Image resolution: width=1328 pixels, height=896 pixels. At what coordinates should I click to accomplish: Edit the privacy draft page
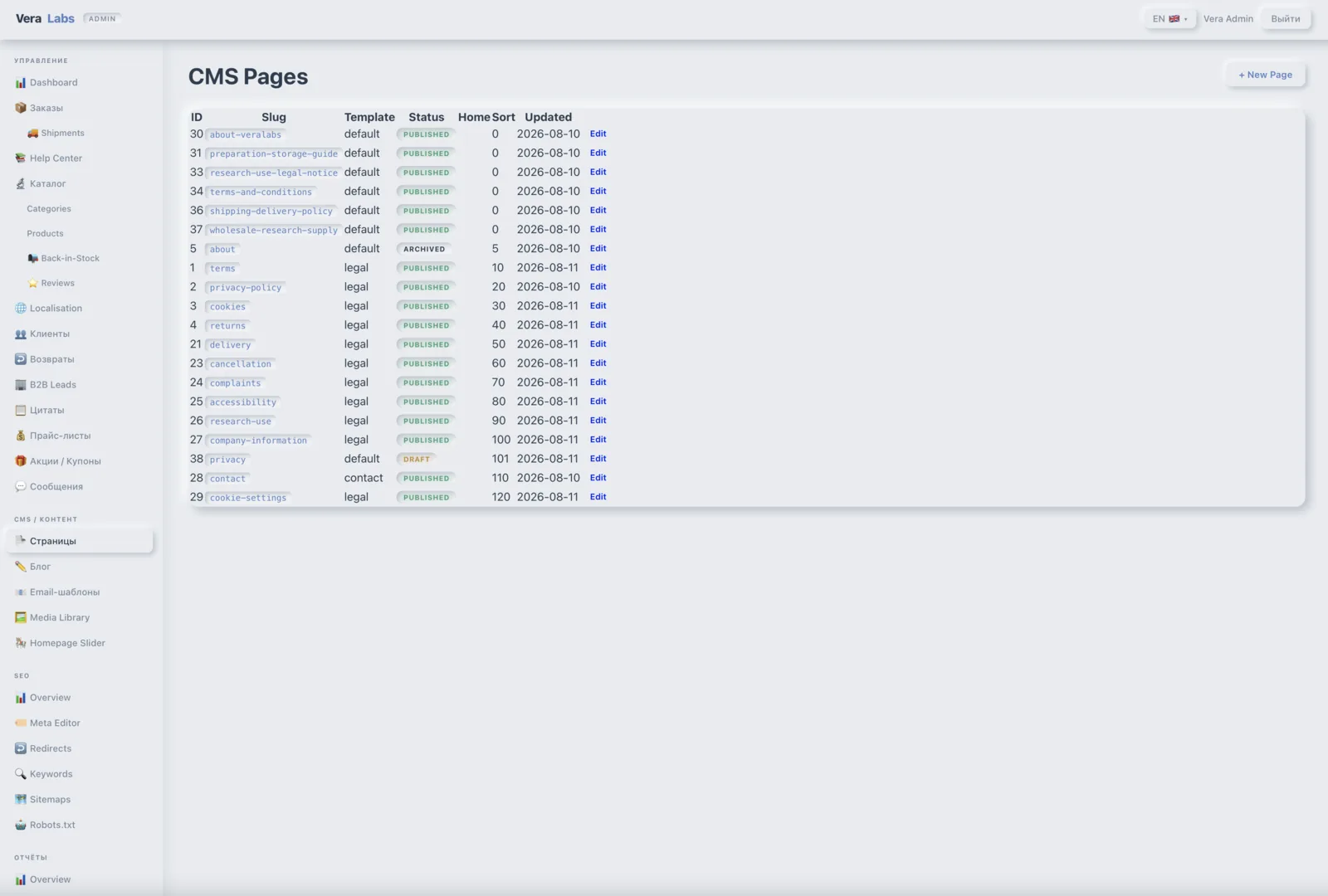pyautogui.click(x=598, y=459)
